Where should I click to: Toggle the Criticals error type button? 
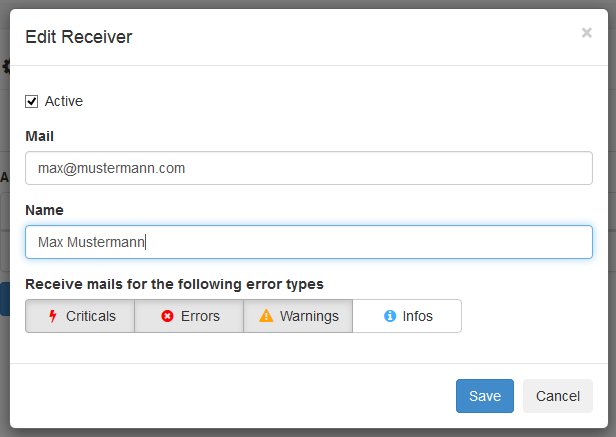(80, 316)
